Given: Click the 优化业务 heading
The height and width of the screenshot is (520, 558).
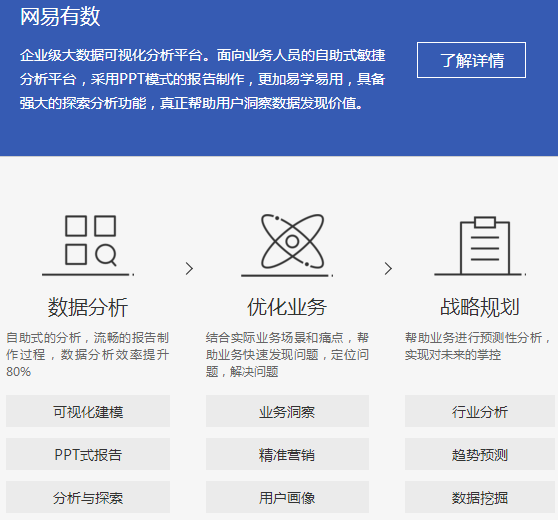Looking at the screenshot, I should click(287, 307).
